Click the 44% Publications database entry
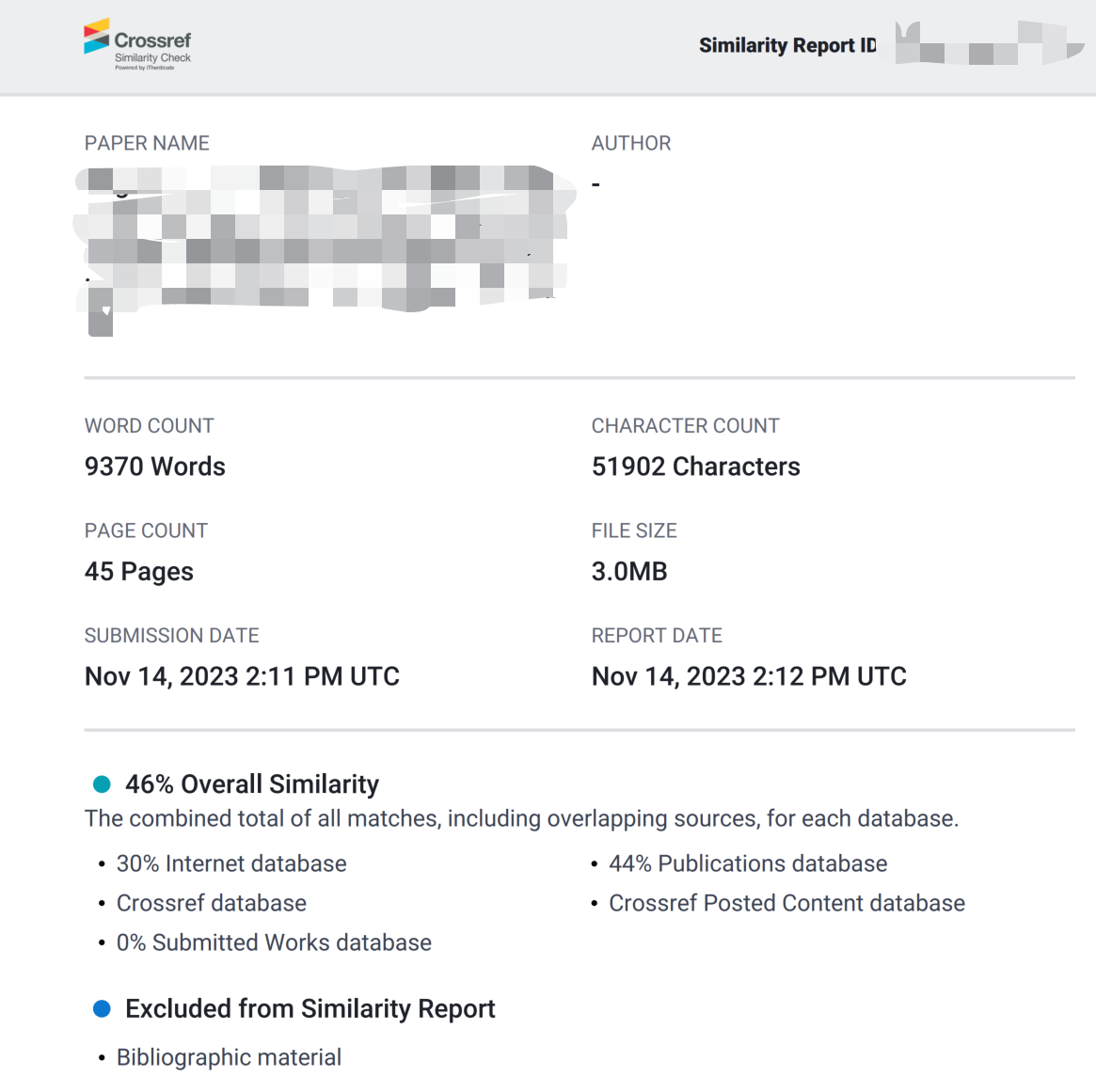 748,863
